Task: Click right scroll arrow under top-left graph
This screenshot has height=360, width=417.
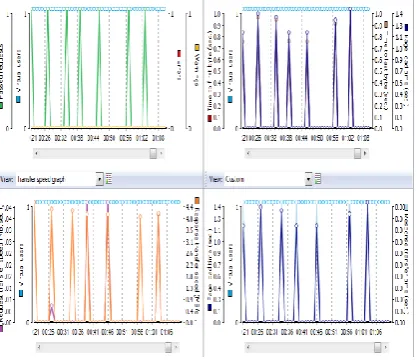Action: click(x=161, y=153)
